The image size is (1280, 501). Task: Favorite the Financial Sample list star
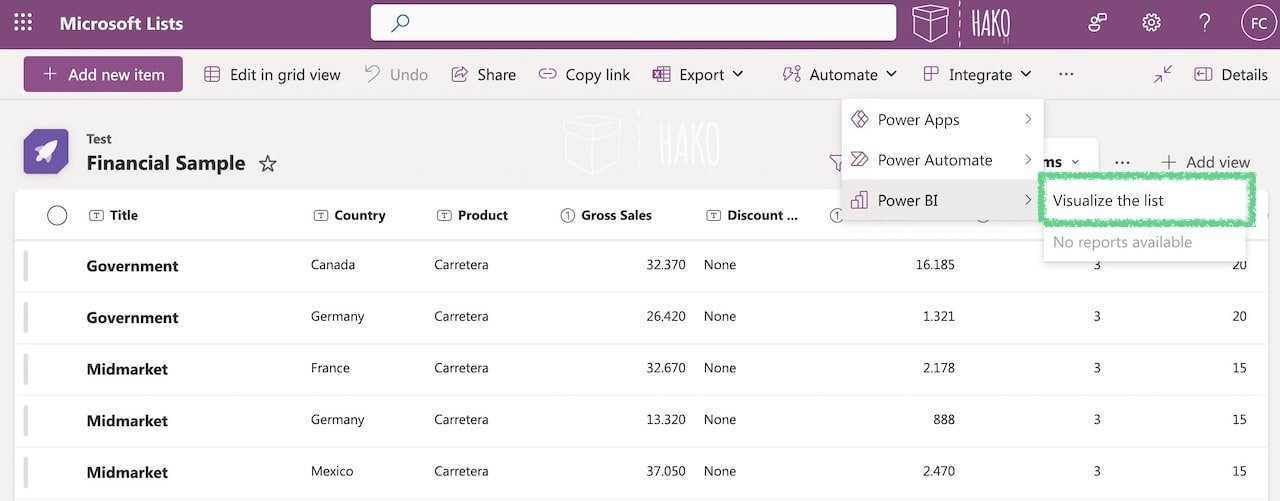(267, 163)
